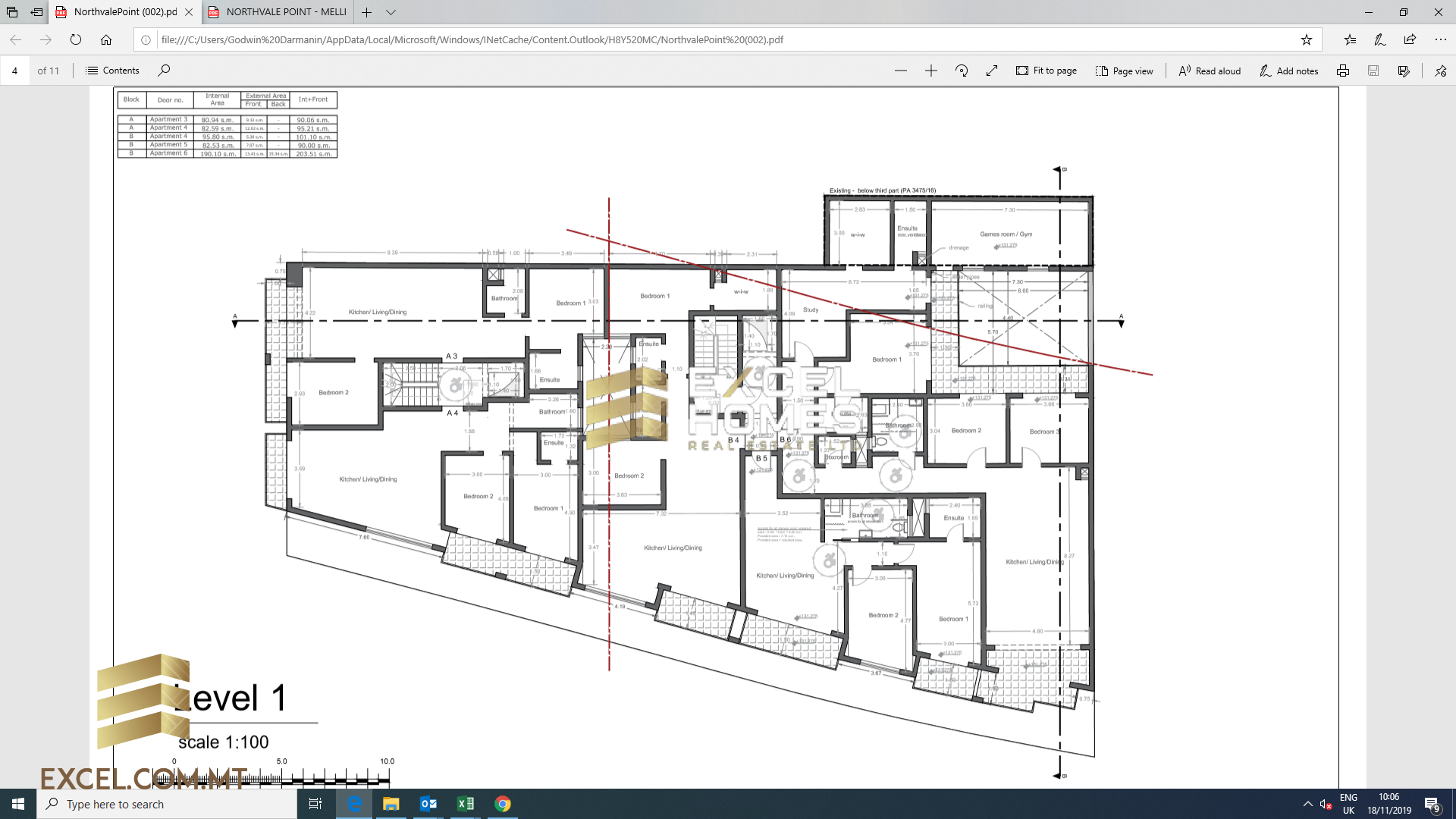This screenshot has width=1456, height=819.
Task: Click the Back navigation button
Action: 18,40
